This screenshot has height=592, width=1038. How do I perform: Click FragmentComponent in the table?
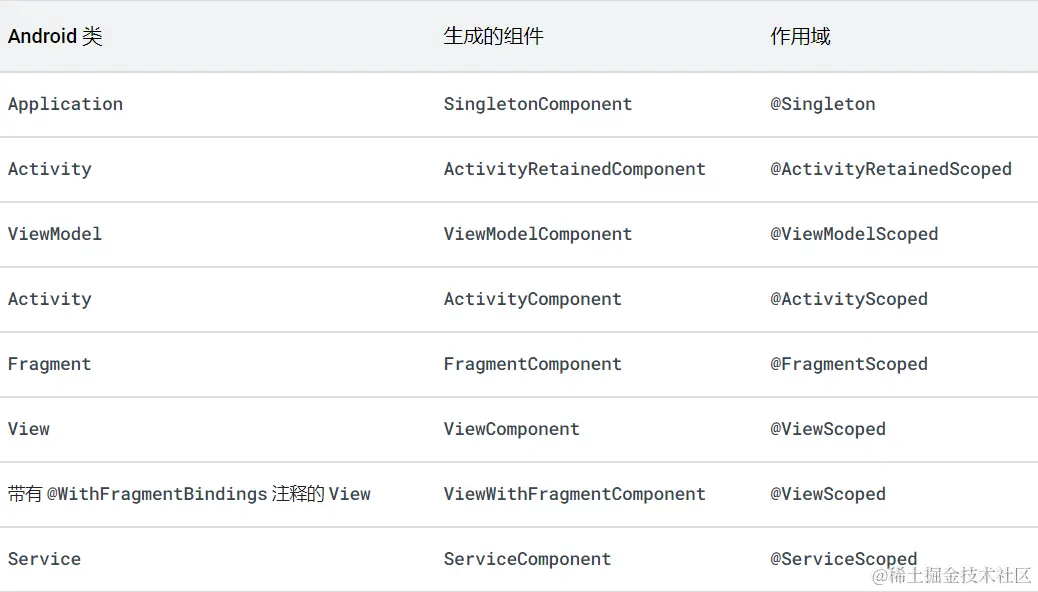pos(532,364)
